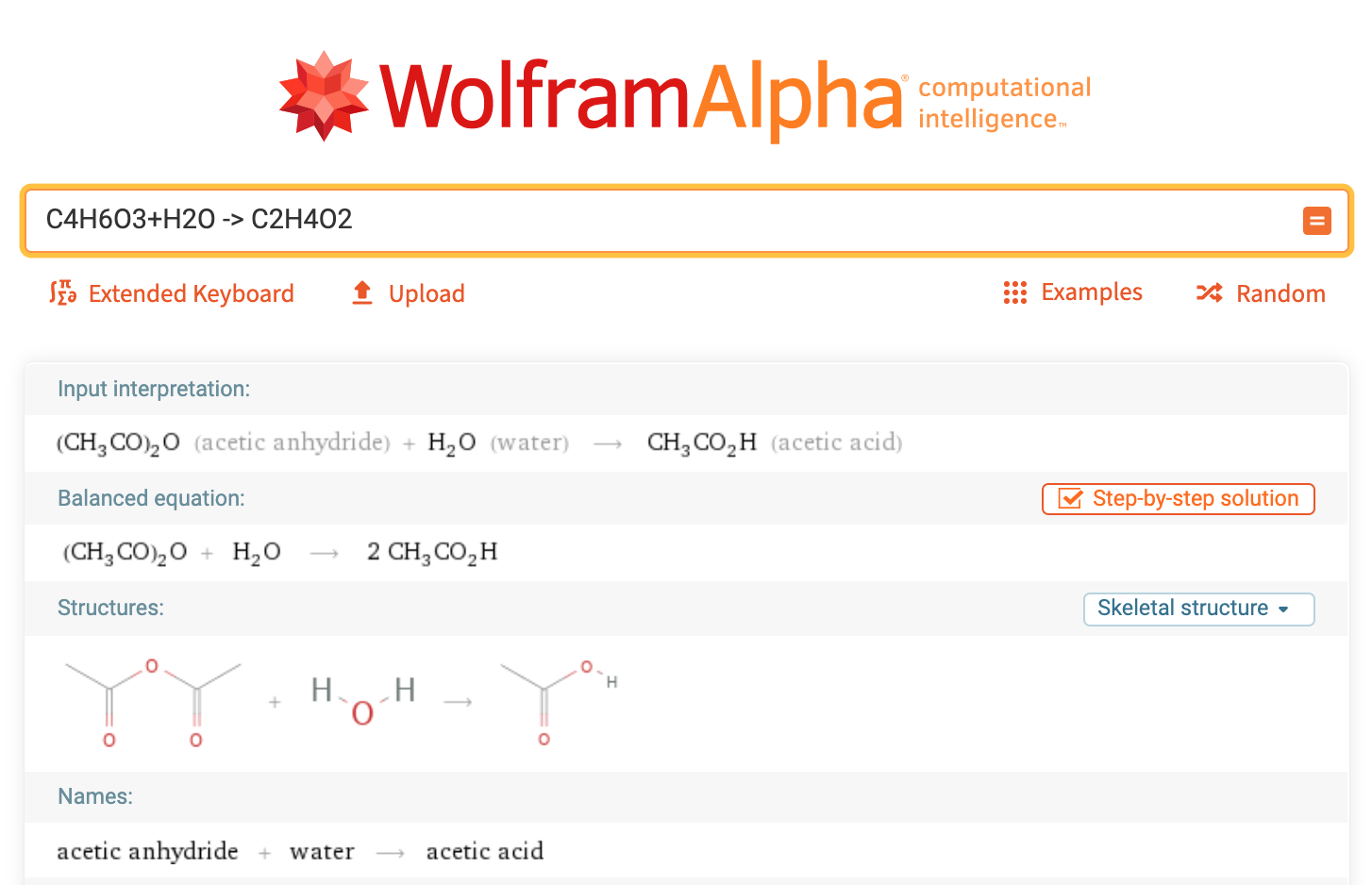This screenshot has width=1372, height=885.
Task: Click the Random shuffle arrows icon
Action: [x=1209, y=293]
